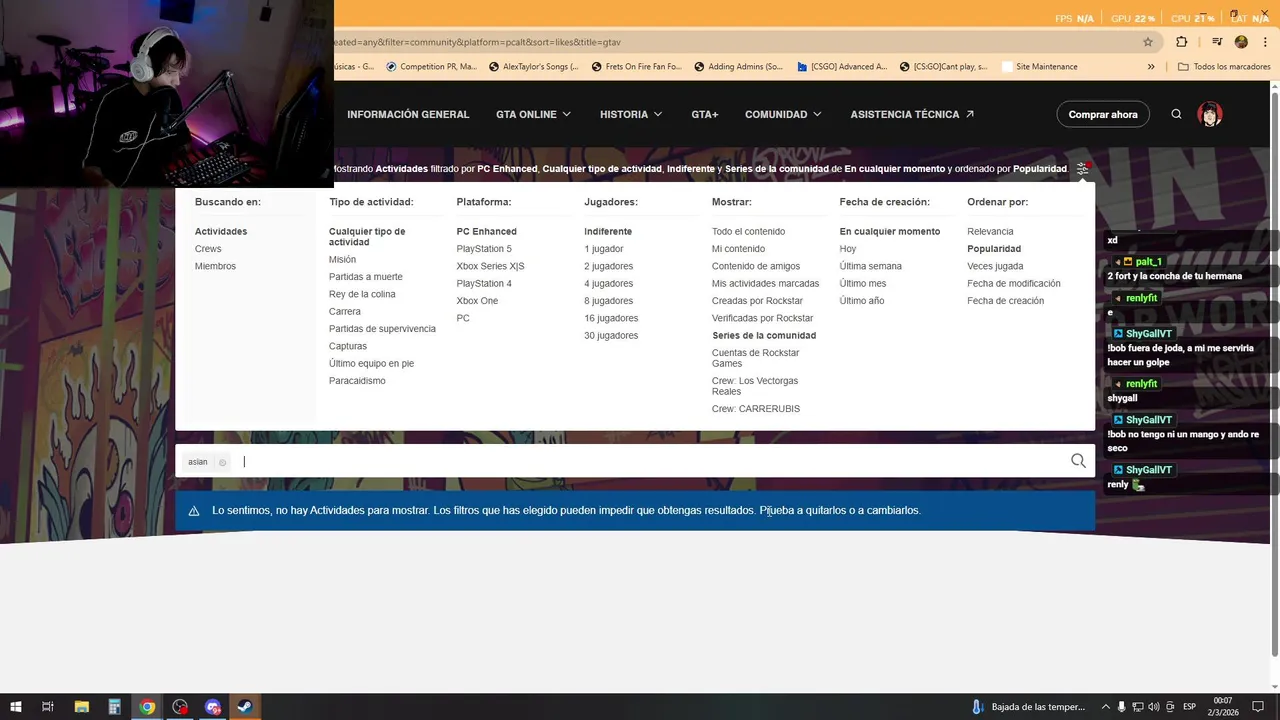The height and width of the screenshot is (720, 1280).
Task: Click the site search magnifier in the header
Action: pos(1177,114)
